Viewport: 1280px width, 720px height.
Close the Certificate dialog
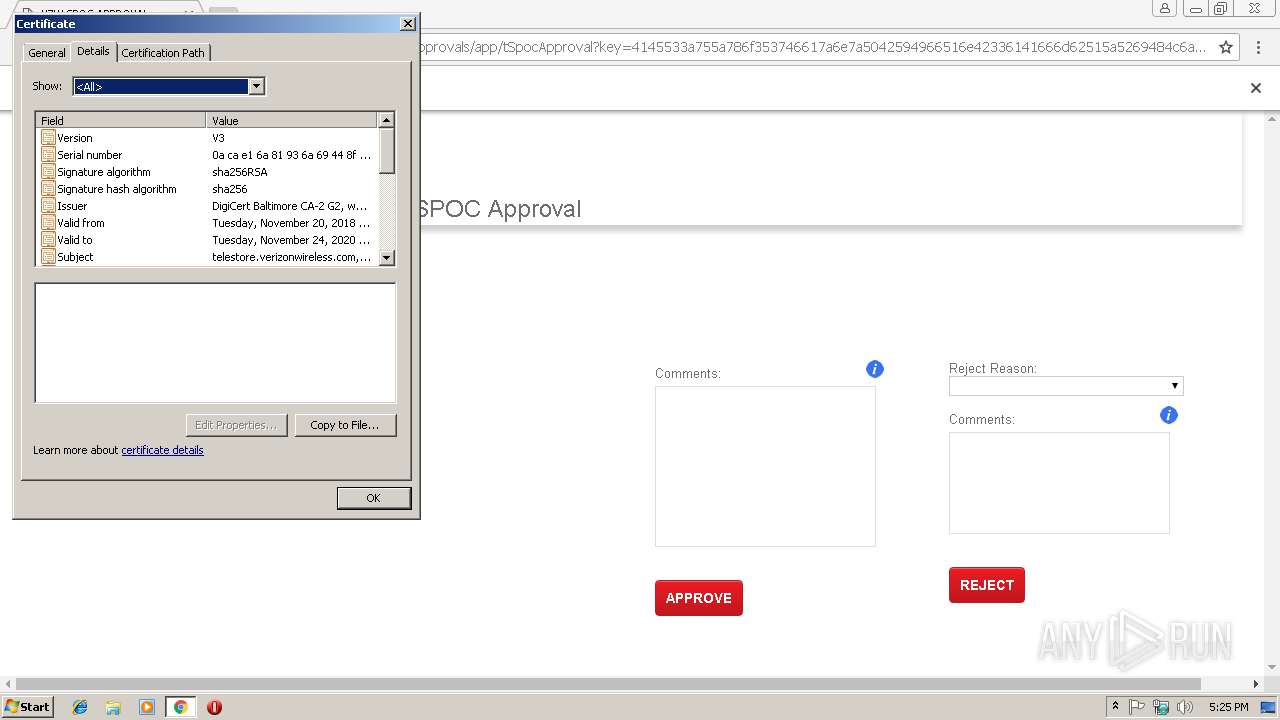click(x=407, y=23)
